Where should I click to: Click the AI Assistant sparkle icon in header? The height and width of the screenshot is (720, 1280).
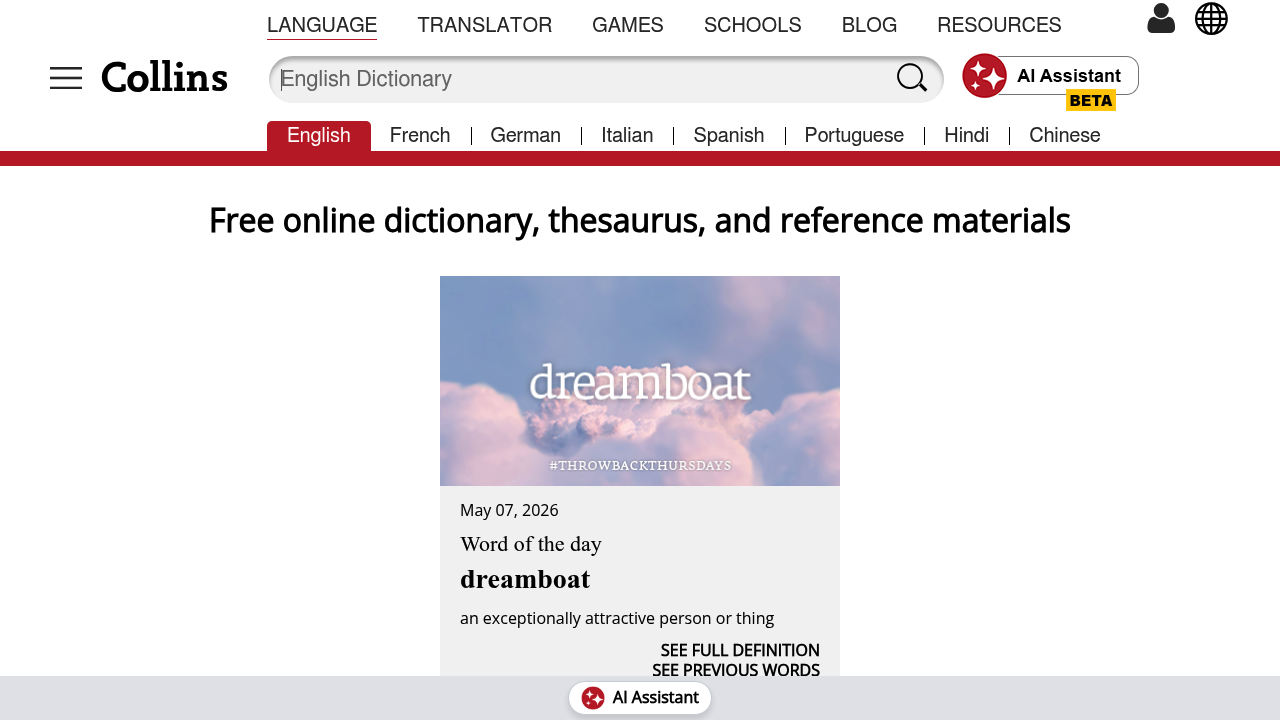[984, 76]
